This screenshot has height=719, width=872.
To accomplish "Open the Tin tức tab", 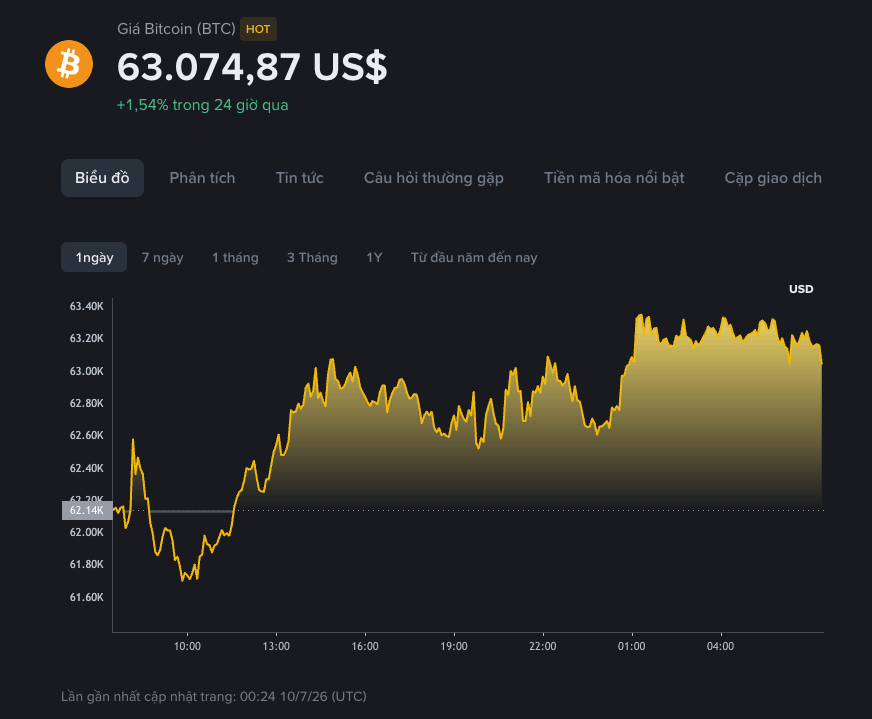I will pyautogui.click(x=300, y=178).
